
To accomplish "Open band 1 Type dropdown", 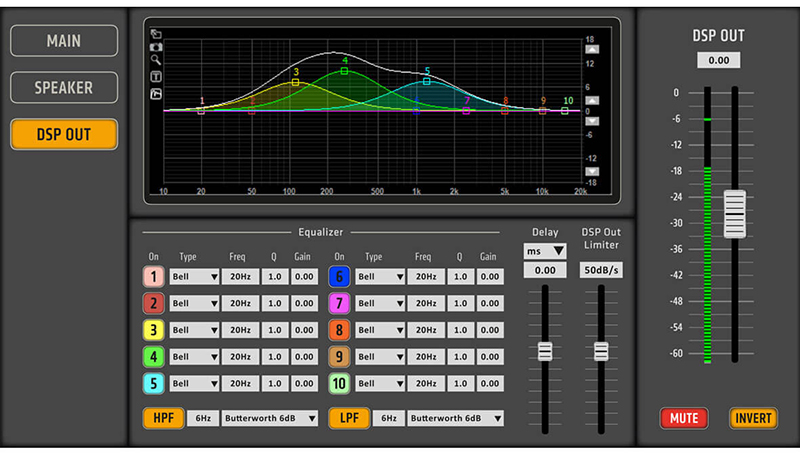I will (x=194, y=276).
